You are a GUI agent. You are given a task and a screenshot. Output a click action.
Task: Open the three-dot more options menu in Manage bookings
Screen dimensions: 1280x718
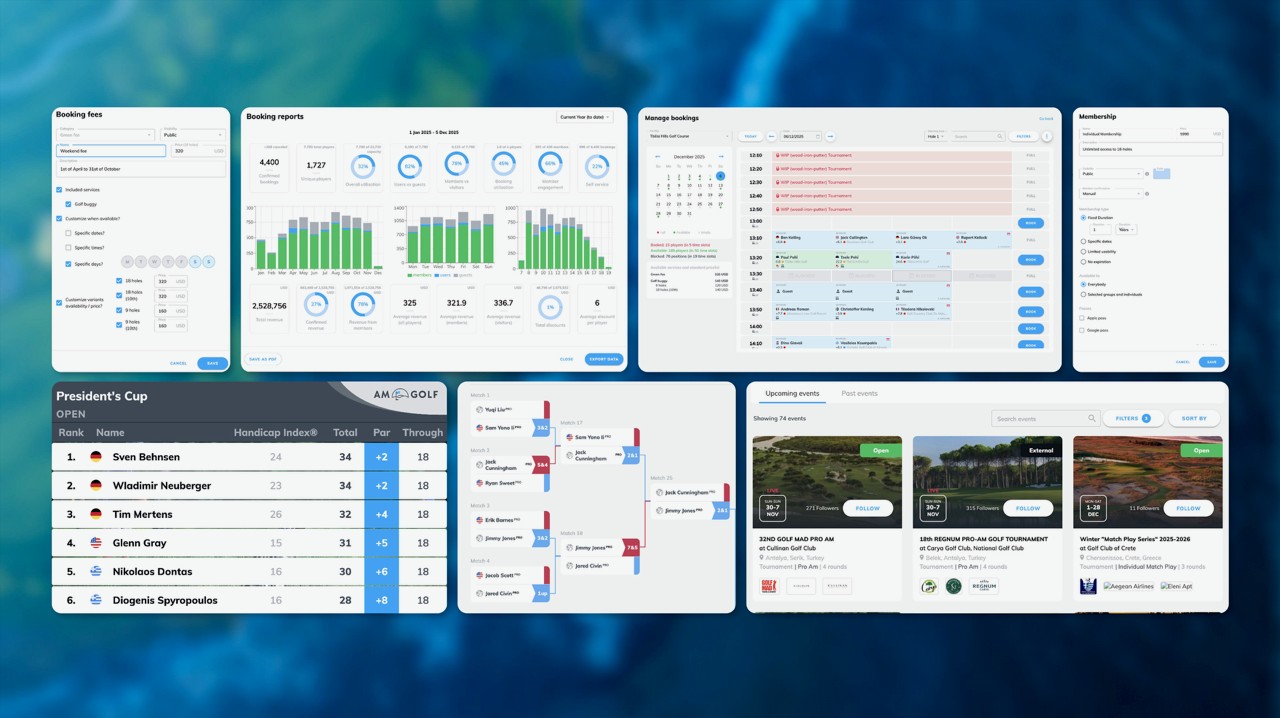tap(1047, 136)
